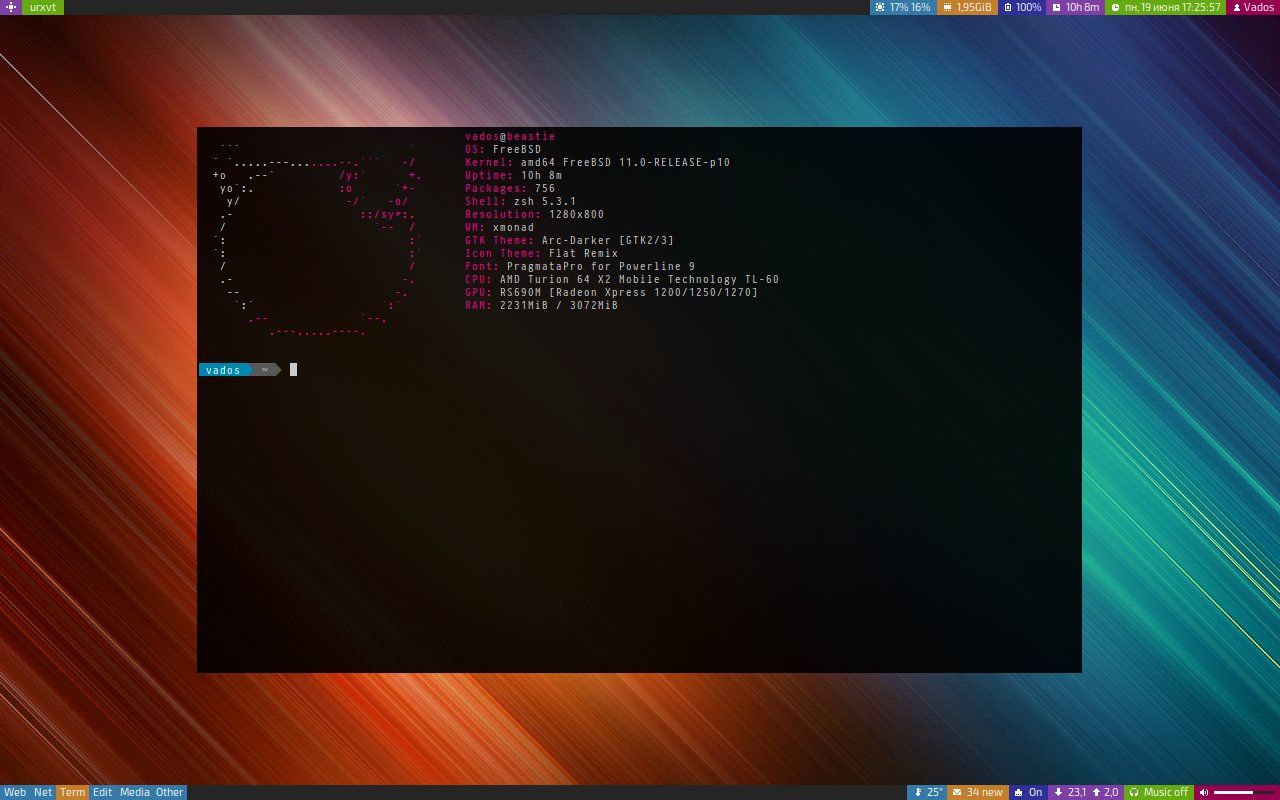The image size is (1280, 800).
Task: Click vados@beastie header in terminal
Action: click(x=510, y=136)
